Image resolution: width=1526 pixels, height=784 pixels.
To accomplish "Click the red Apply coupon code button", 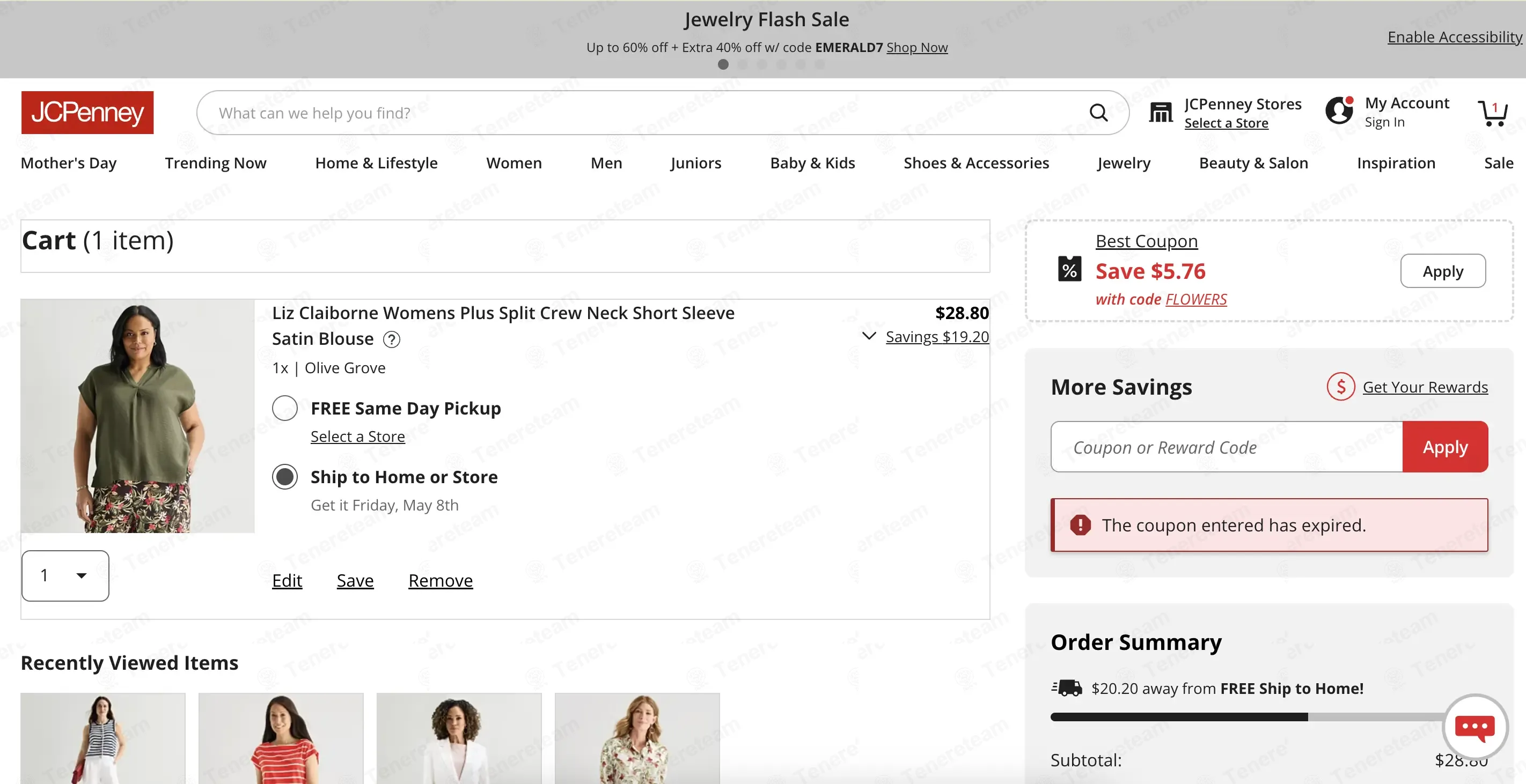I will click(1445, 447).
